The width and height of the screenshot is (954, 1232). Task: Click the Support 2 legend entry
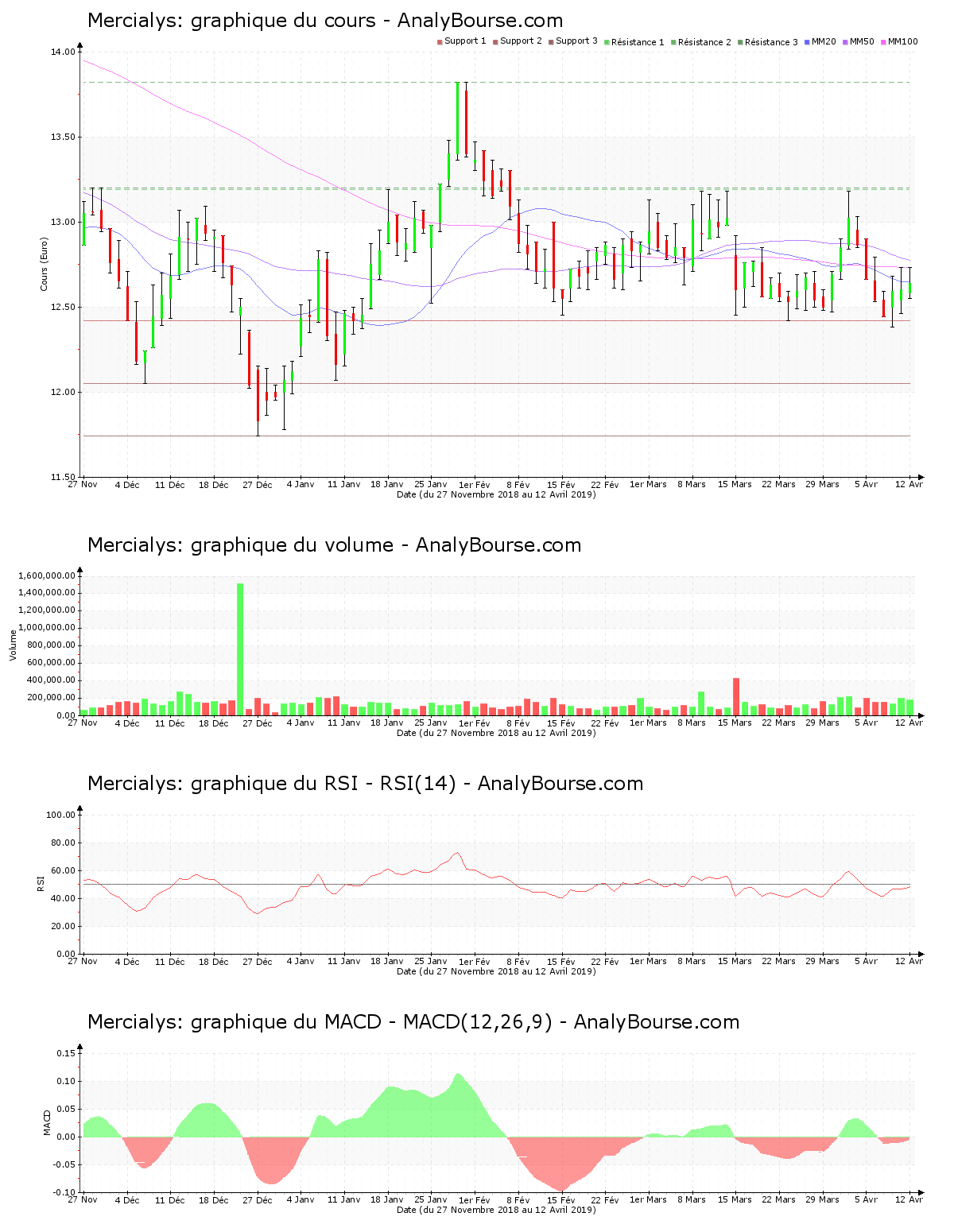tap(517, 41)
